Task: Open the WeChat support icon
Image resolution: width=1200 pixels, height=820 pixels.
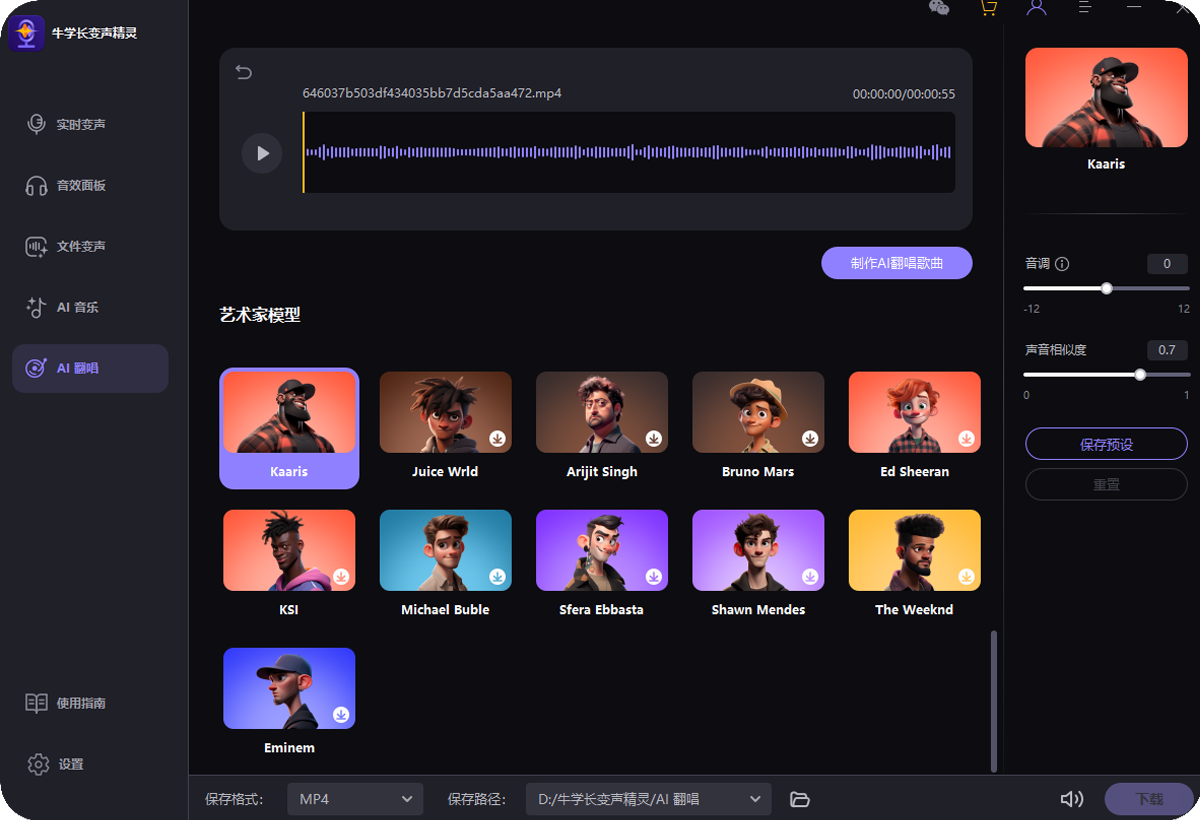Action: [939, 8]
